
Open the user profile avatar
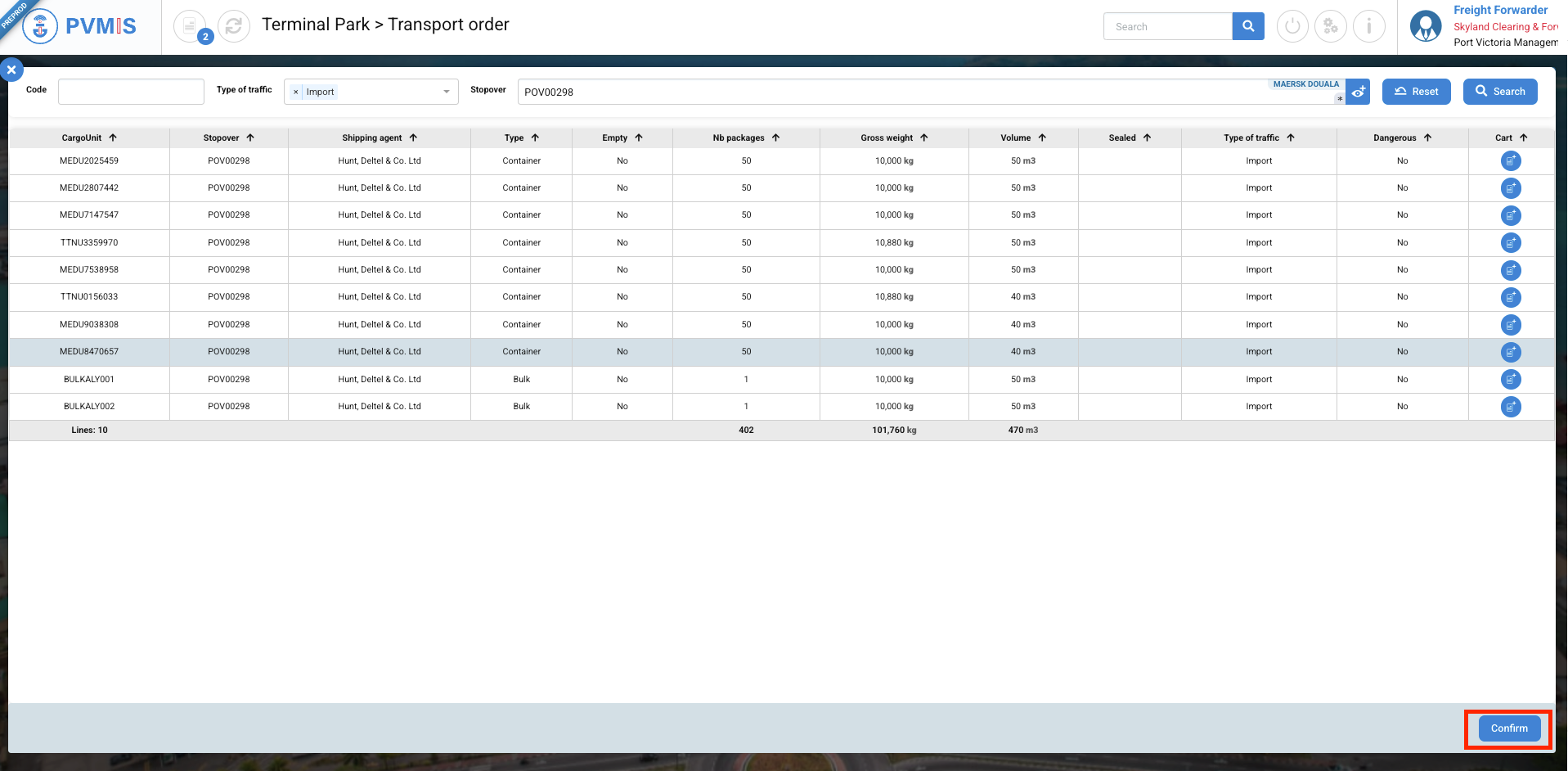(x=1426, y=26)
